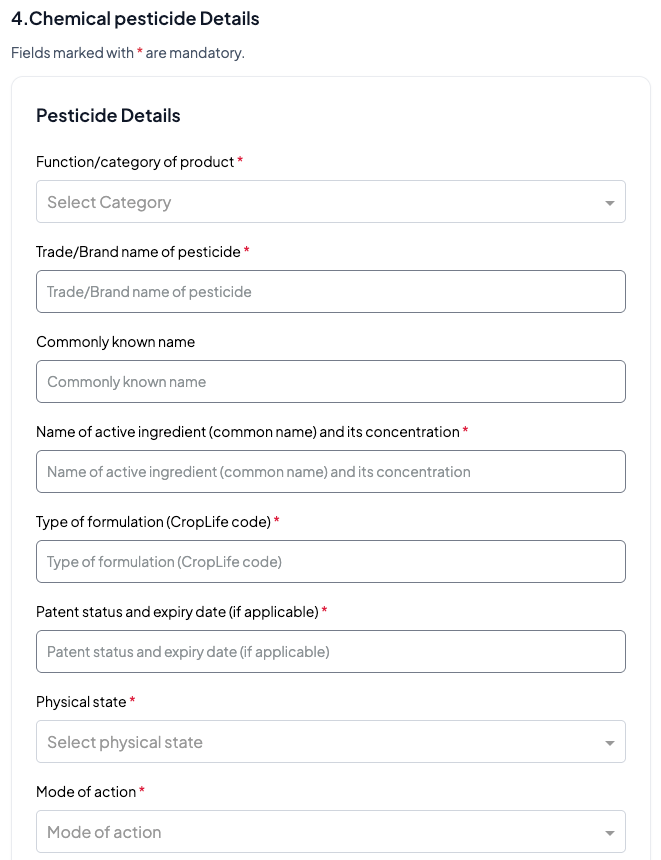This screenshot has height=860, width=661.
Task: Click the "Name of active ingredient" label
Action: tap(247, 432)
